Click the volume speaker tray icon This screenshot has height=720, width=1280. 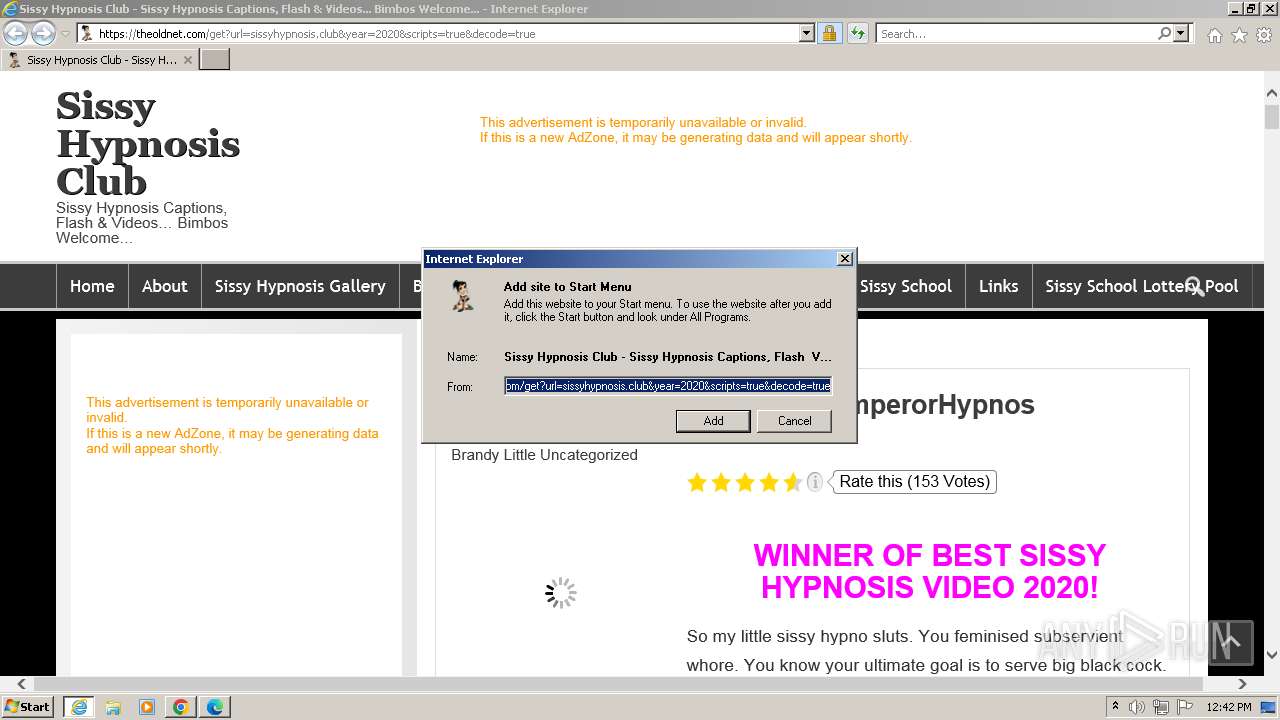click(x=1137, y=707)
